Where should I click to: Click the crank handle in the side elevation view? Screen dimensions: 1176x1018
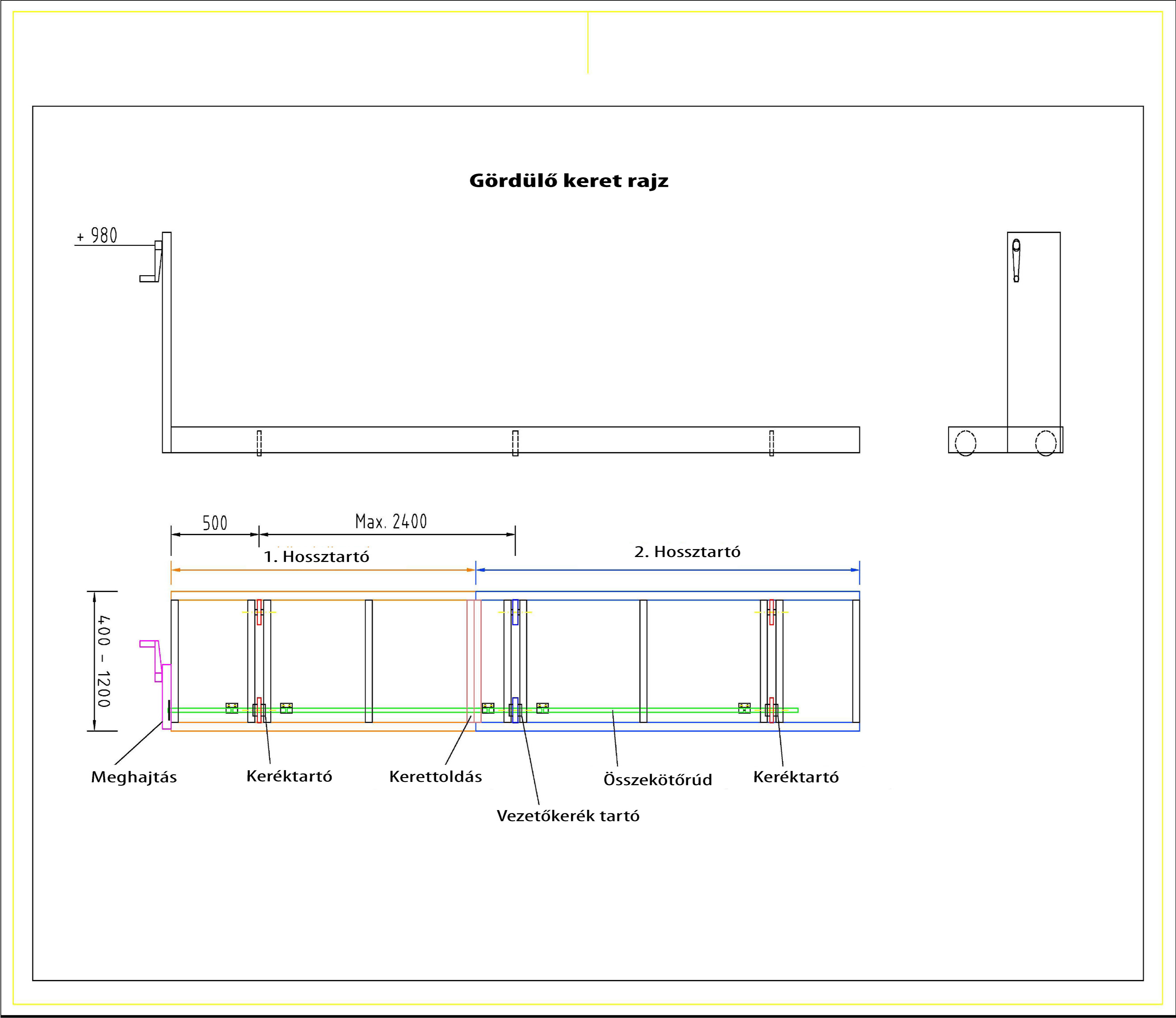pyautogui.click(x=152, y=261)
